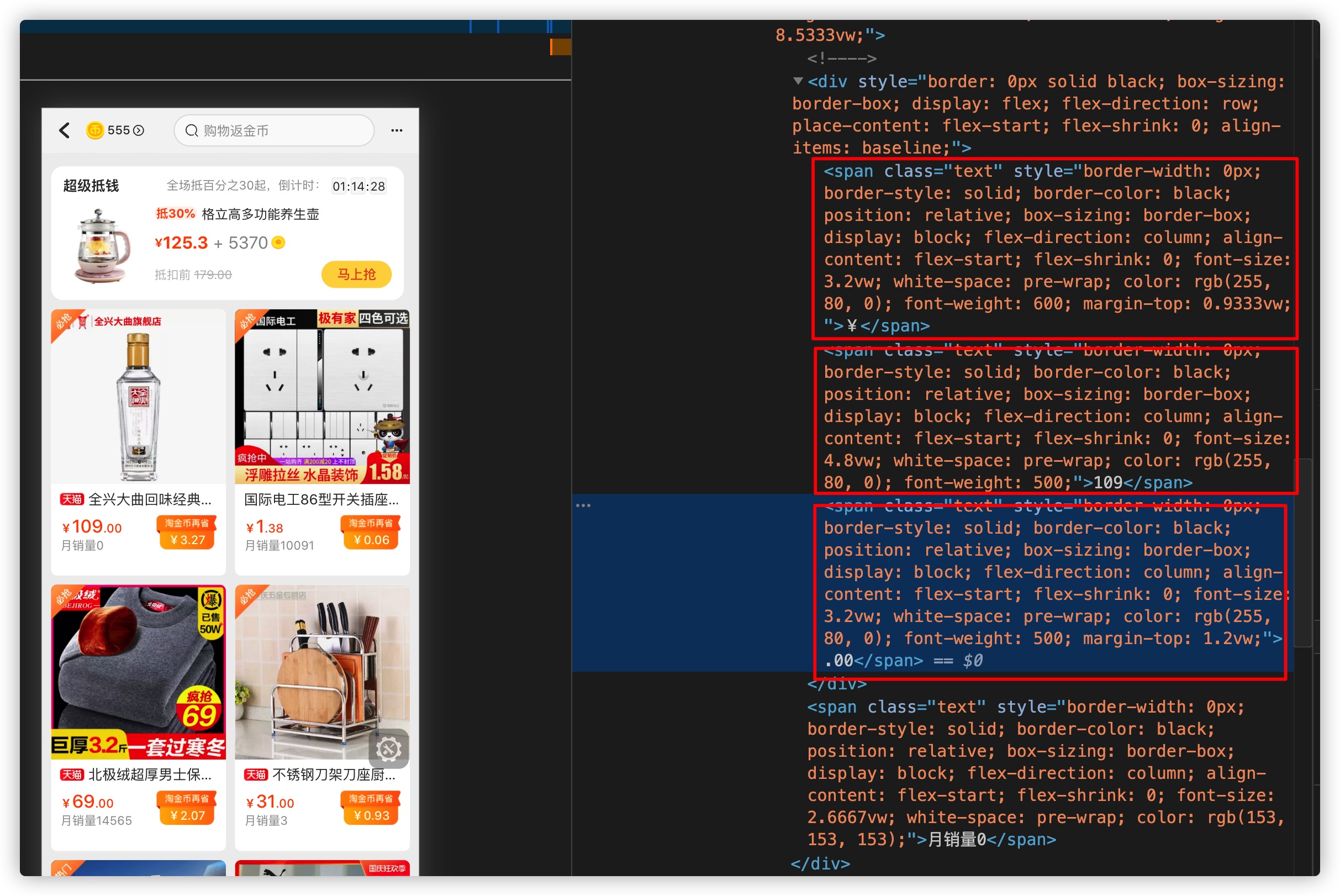Tap the 淘金币再省 ¥0.06 badge
The height and width of the screenshot is (896, 1340).
point(371,532)
